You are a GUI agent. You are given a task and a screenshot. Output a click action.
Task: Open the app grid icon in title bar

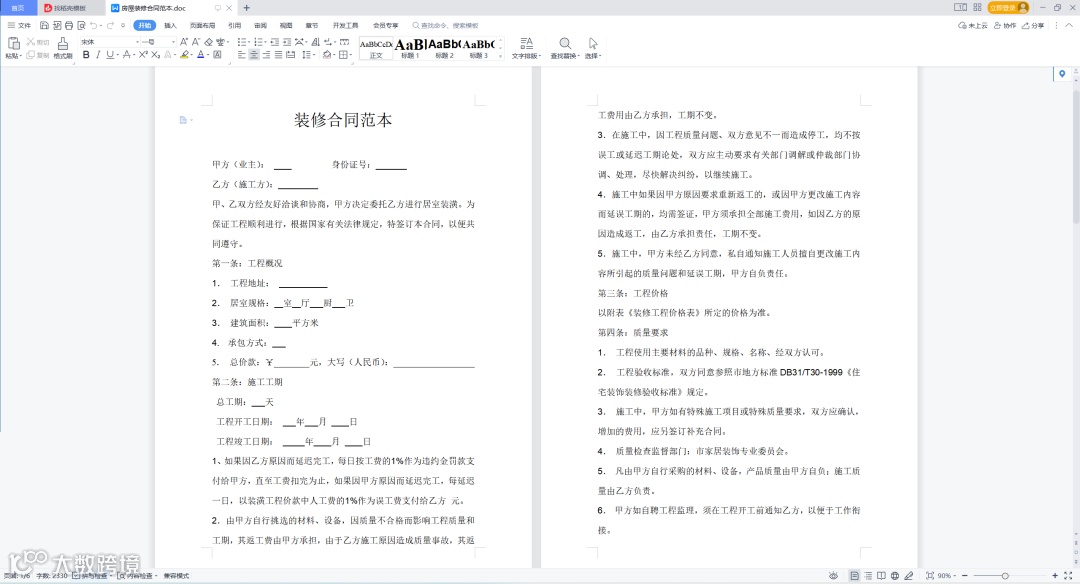click(x=977, y=8)
